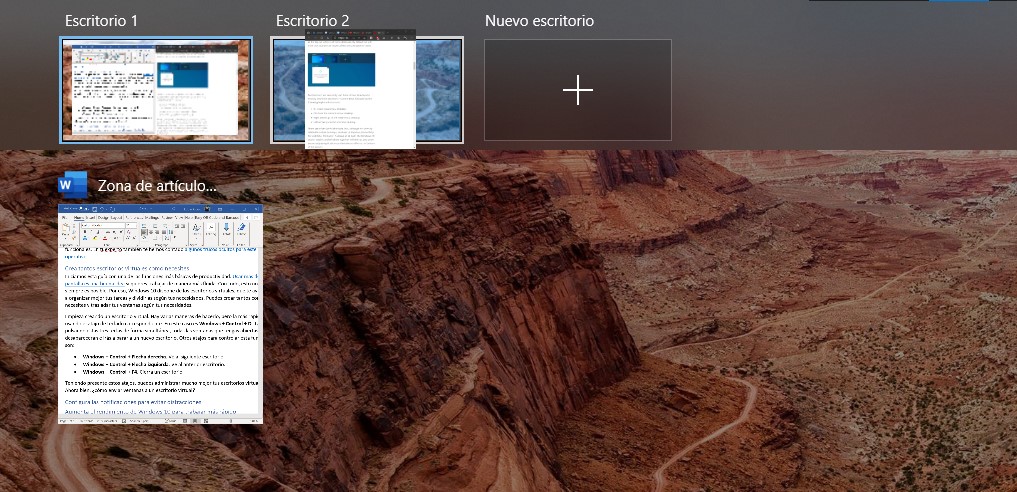Click the "Zona de artículo..." window title
The width and height of the screenshot is (1017, 492).
[x=157, y=186]
